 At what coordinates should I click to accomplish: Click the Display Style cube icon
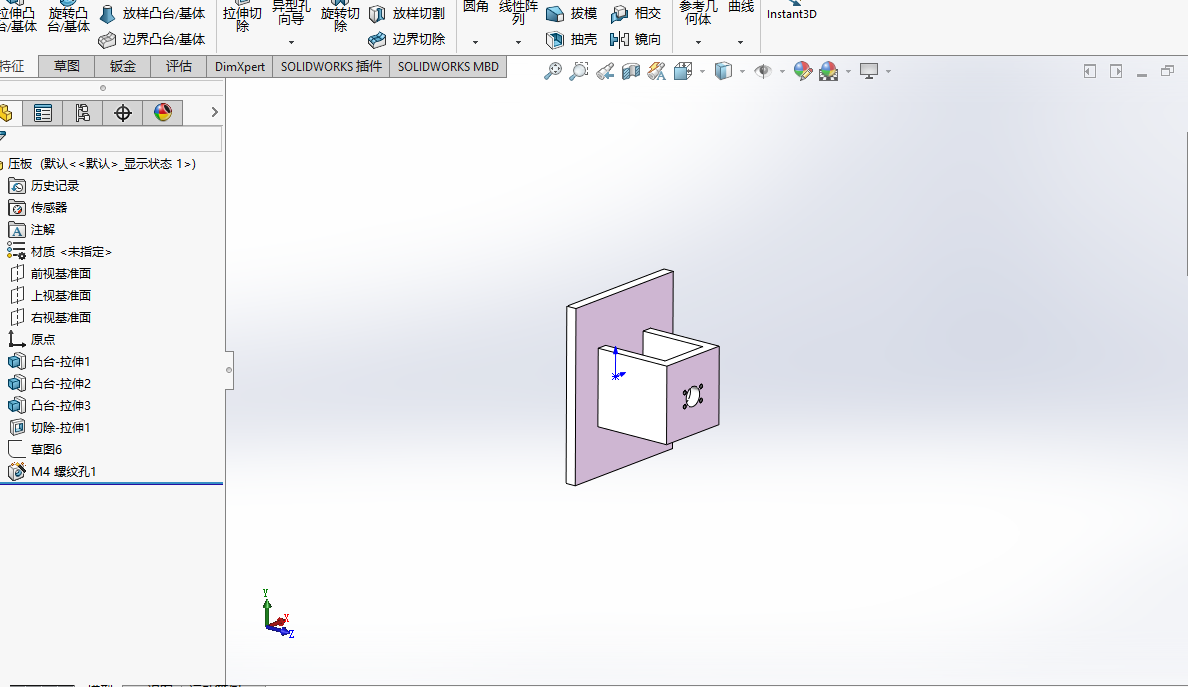[x=724, y=71]
